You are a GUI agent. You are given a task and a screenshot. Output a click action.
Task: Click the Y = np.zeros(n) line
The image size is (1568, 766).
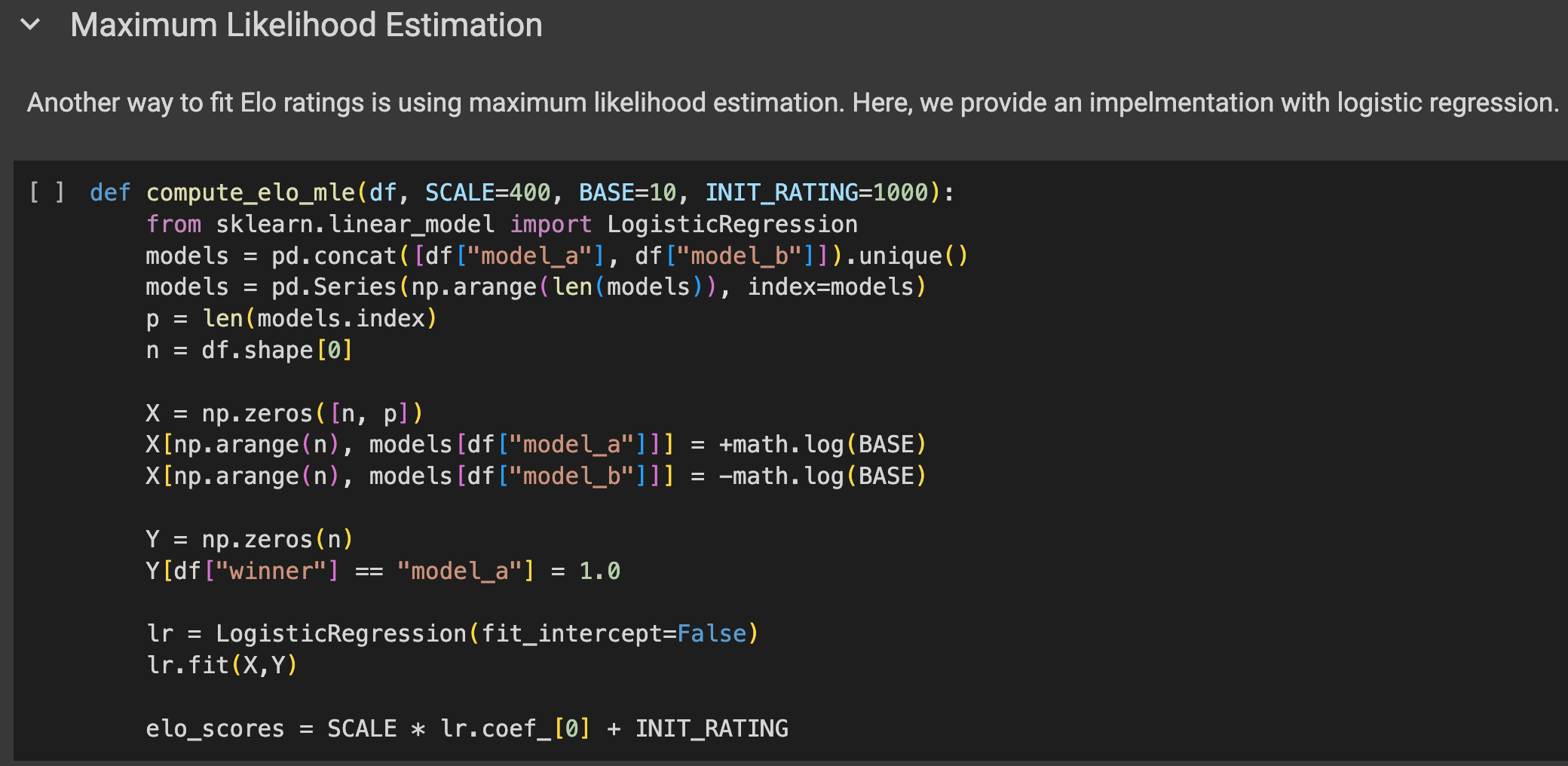coord(250,540)
